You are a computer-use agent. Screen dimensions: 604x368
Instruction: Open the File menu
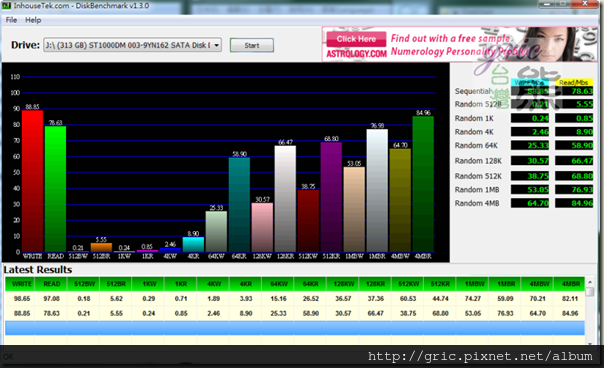coord(11,20)
